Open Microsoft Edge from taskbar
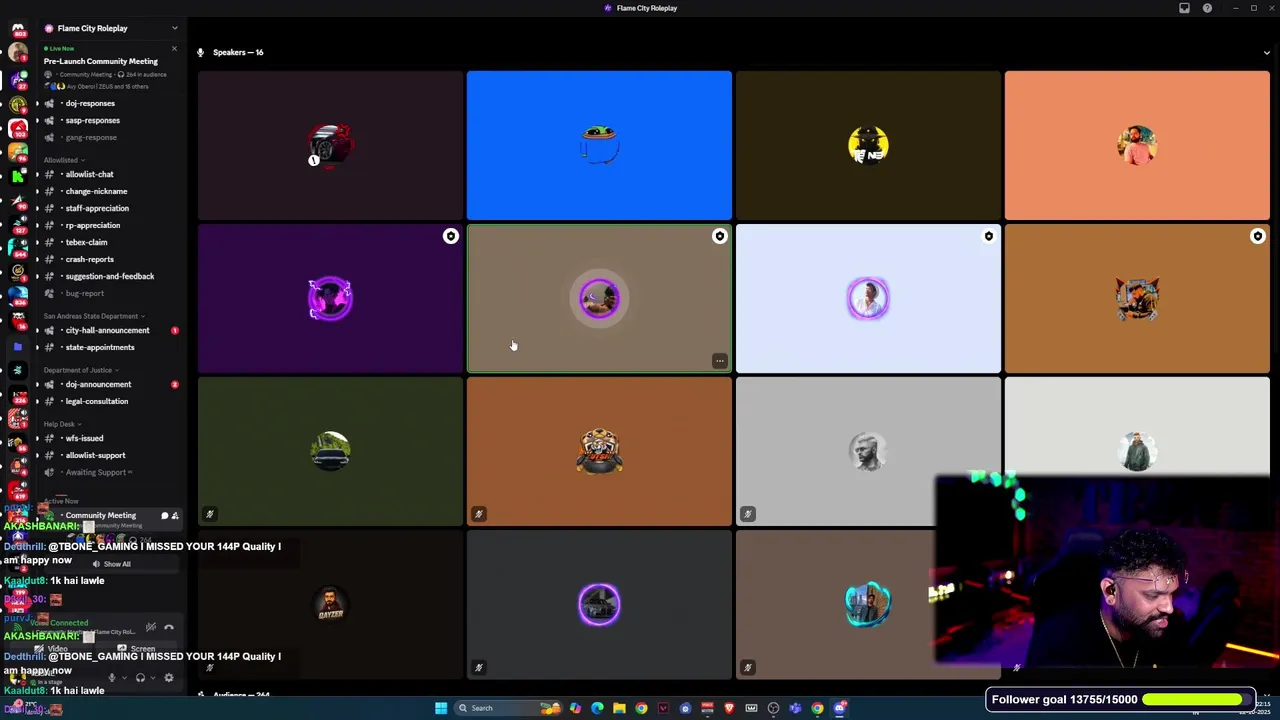 click(x=597, y=708)
